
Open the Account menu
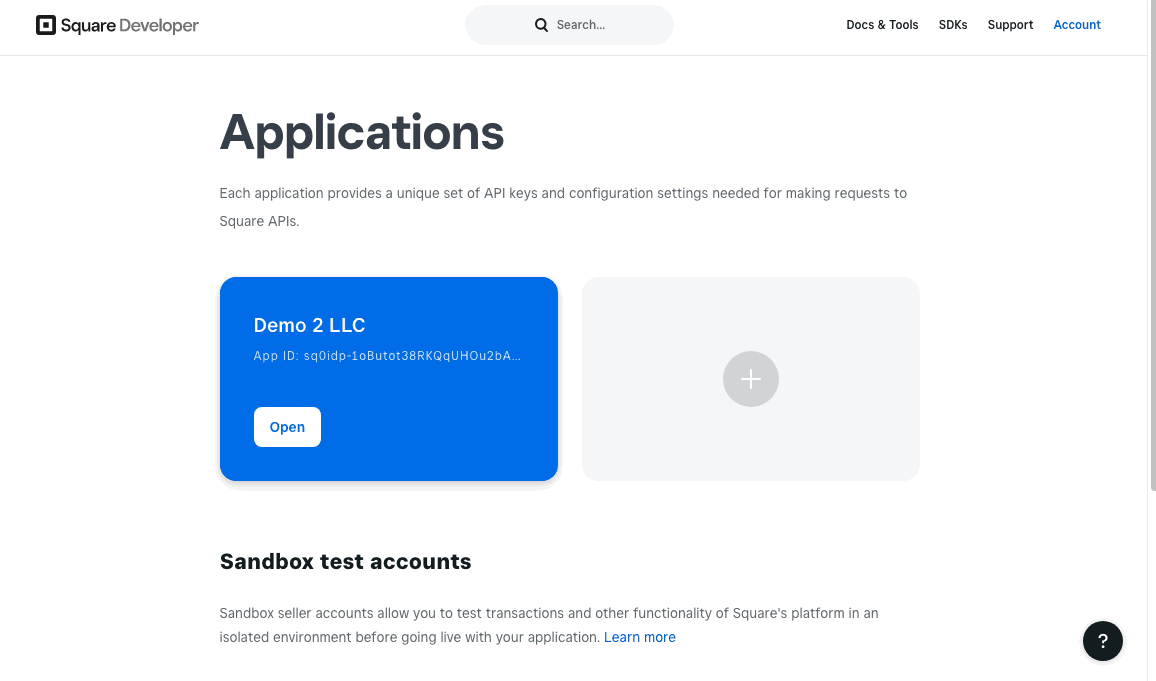1076,25
